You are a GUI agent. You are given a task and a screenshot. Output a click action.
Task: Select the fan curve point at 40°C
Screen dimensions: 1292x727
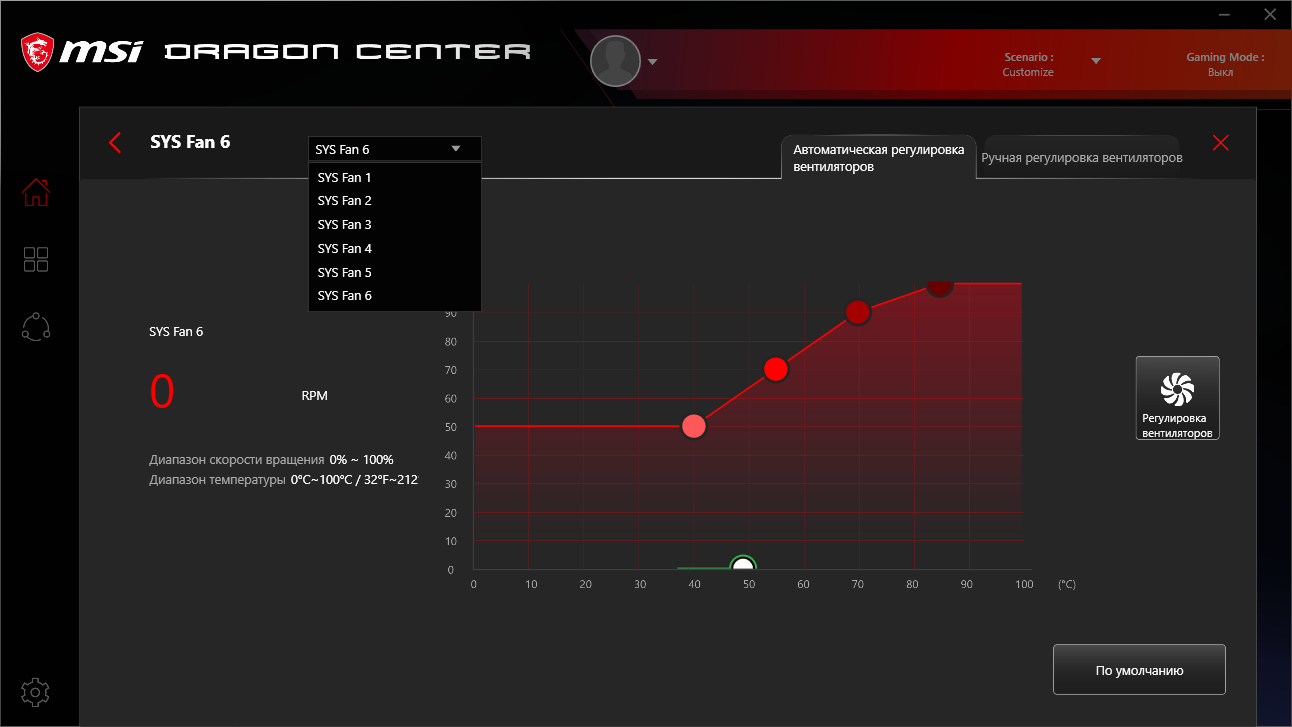click(694, 427)
